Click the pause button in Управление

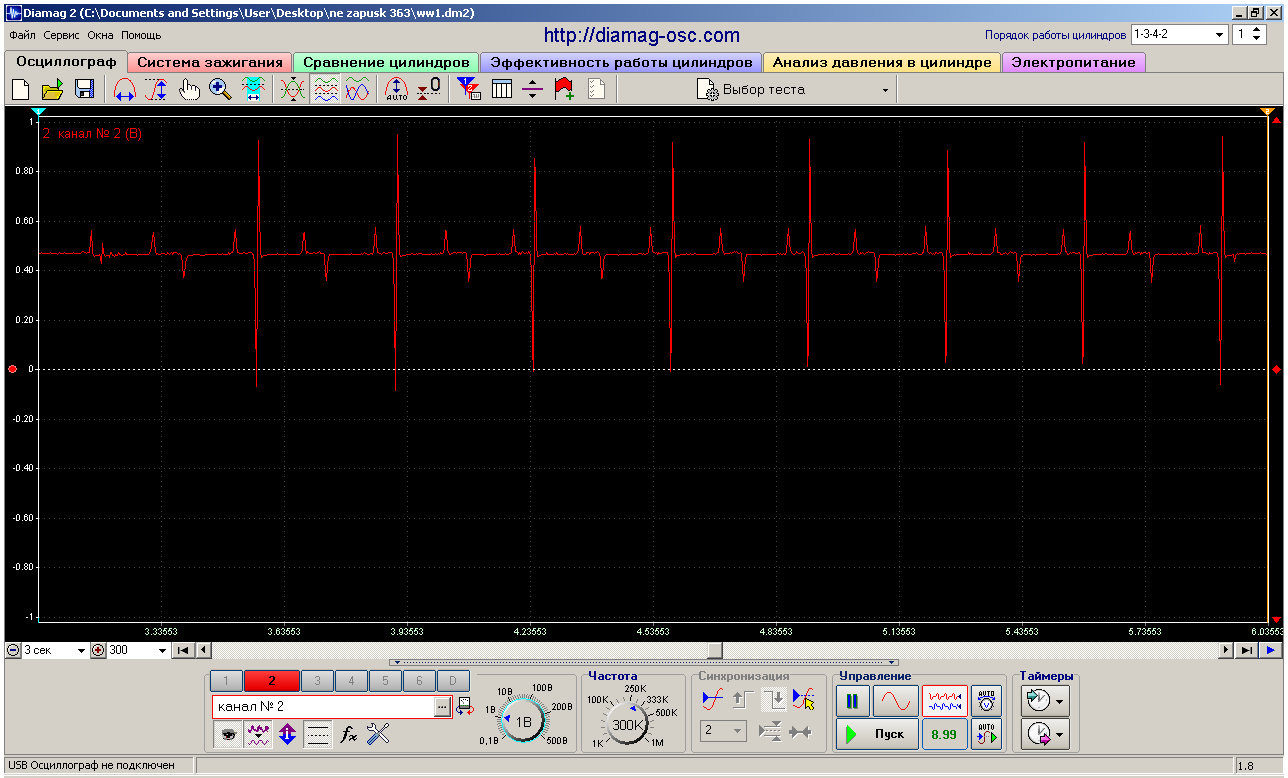[852, 701]
